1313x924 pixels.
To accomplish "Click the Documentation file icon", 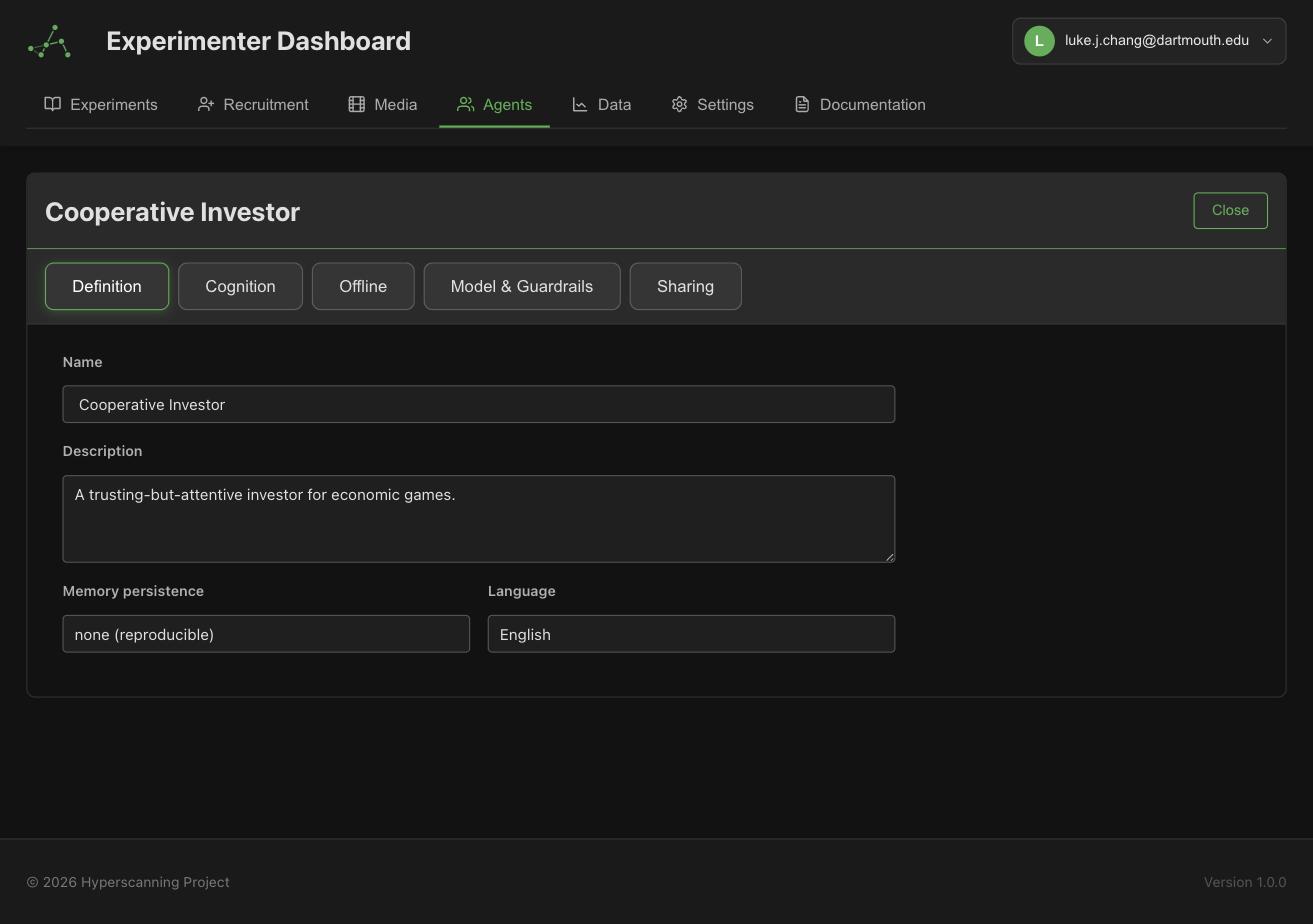I will (802, 104).
